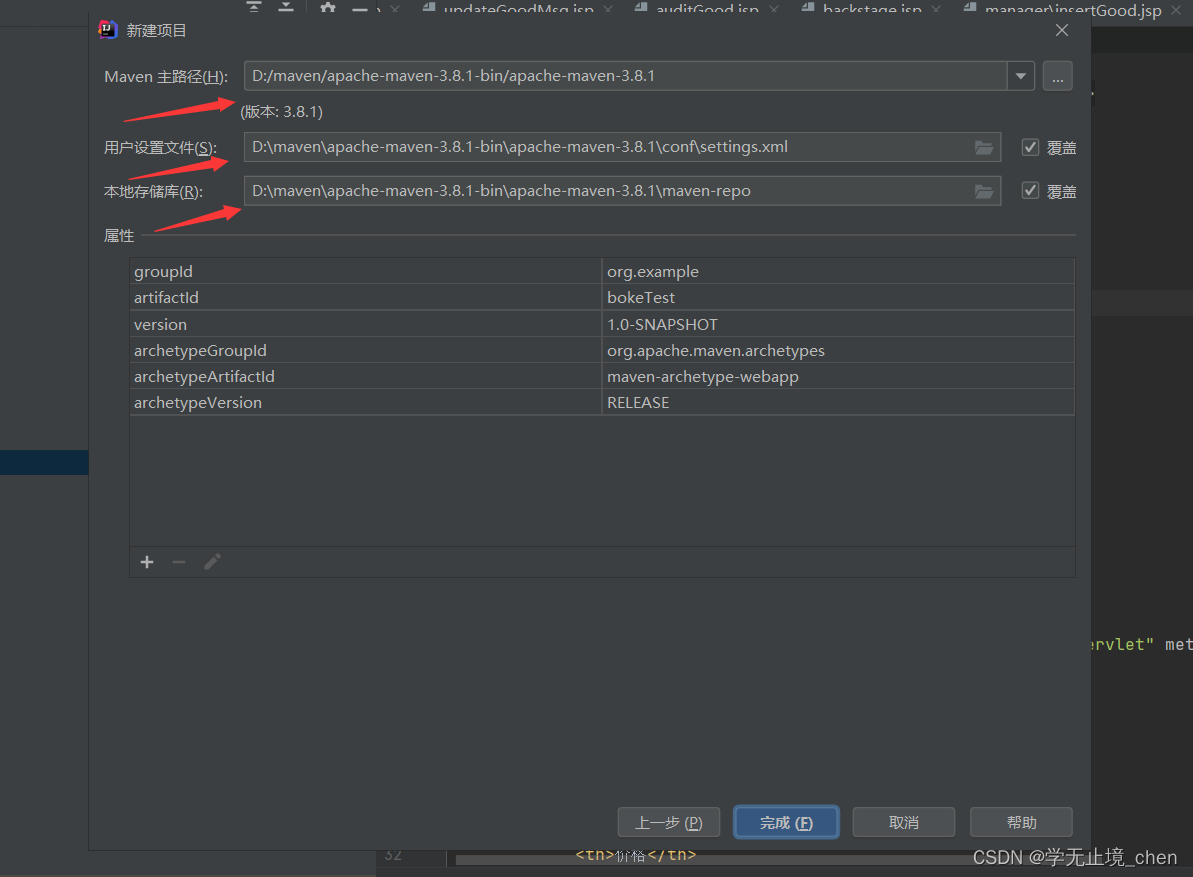Viewport: 1193px width, 877px height.
Task: Click the browse '...' button for Maven home
Action: 1058,76
